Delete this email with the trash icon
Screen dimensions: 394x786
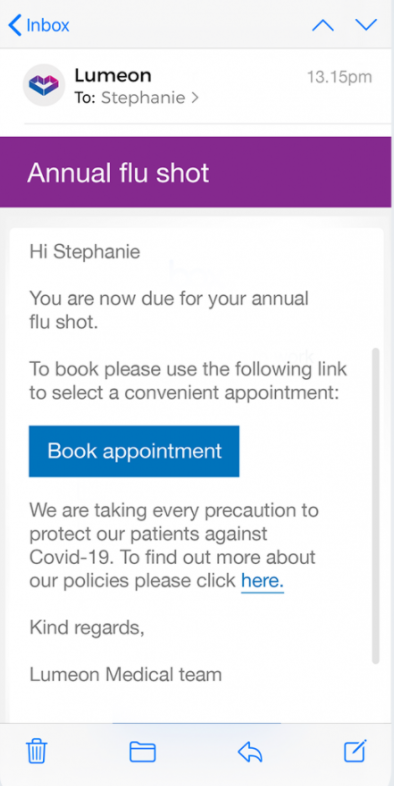37,751
